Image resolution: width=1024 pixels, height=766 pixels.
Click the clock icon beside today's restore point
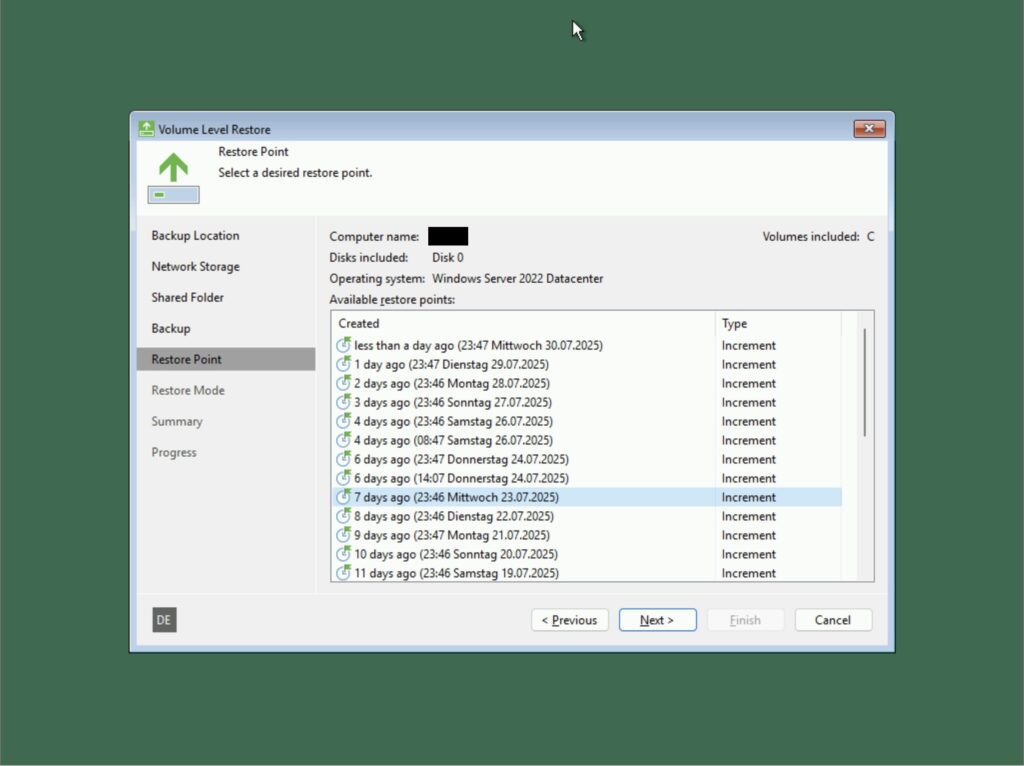(343, 345)
